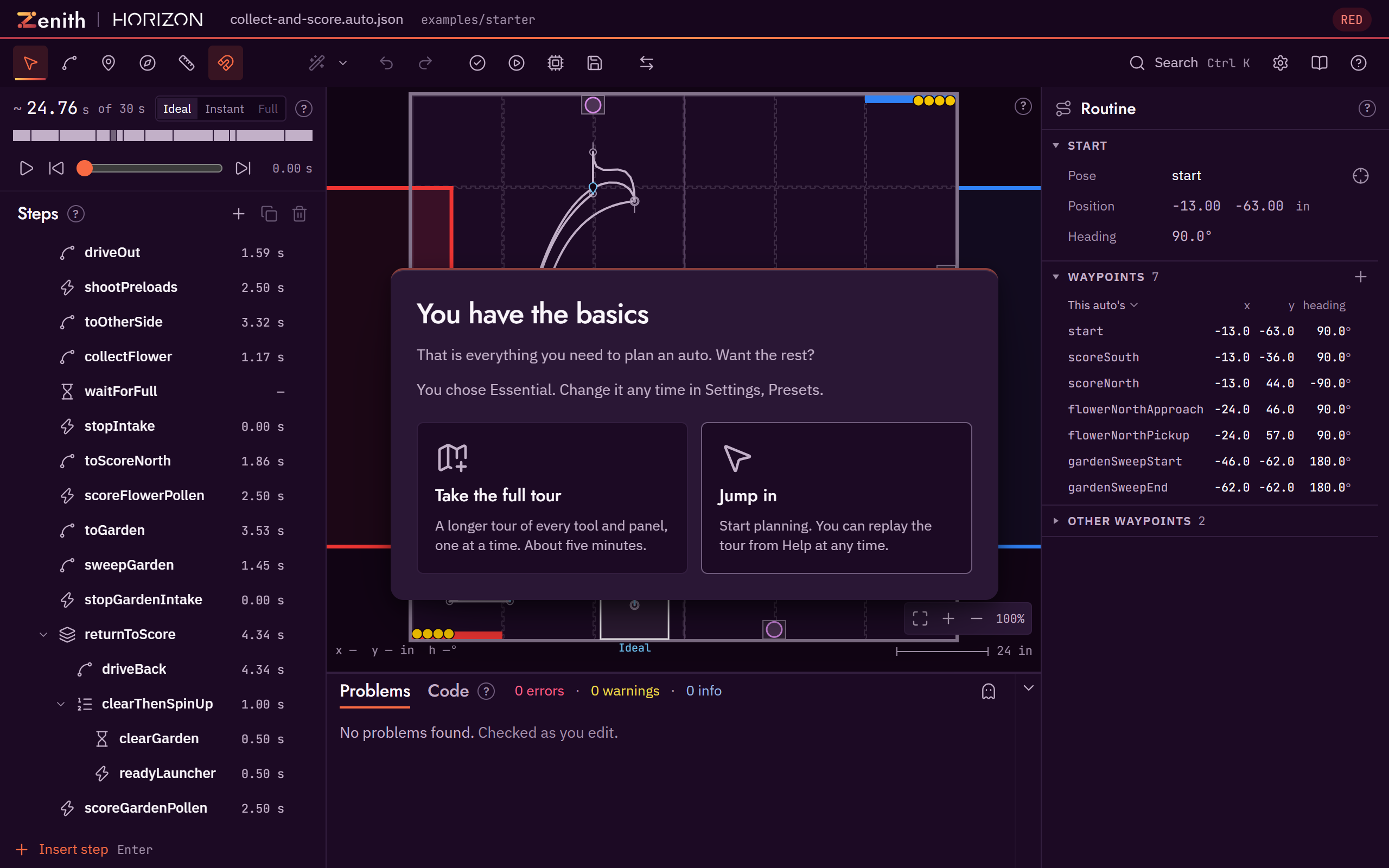Image resolution: width=1389 pixels, height=868 pixels.
Task: Choose the waypoint pin tool
Action: (x=109, y=63)
